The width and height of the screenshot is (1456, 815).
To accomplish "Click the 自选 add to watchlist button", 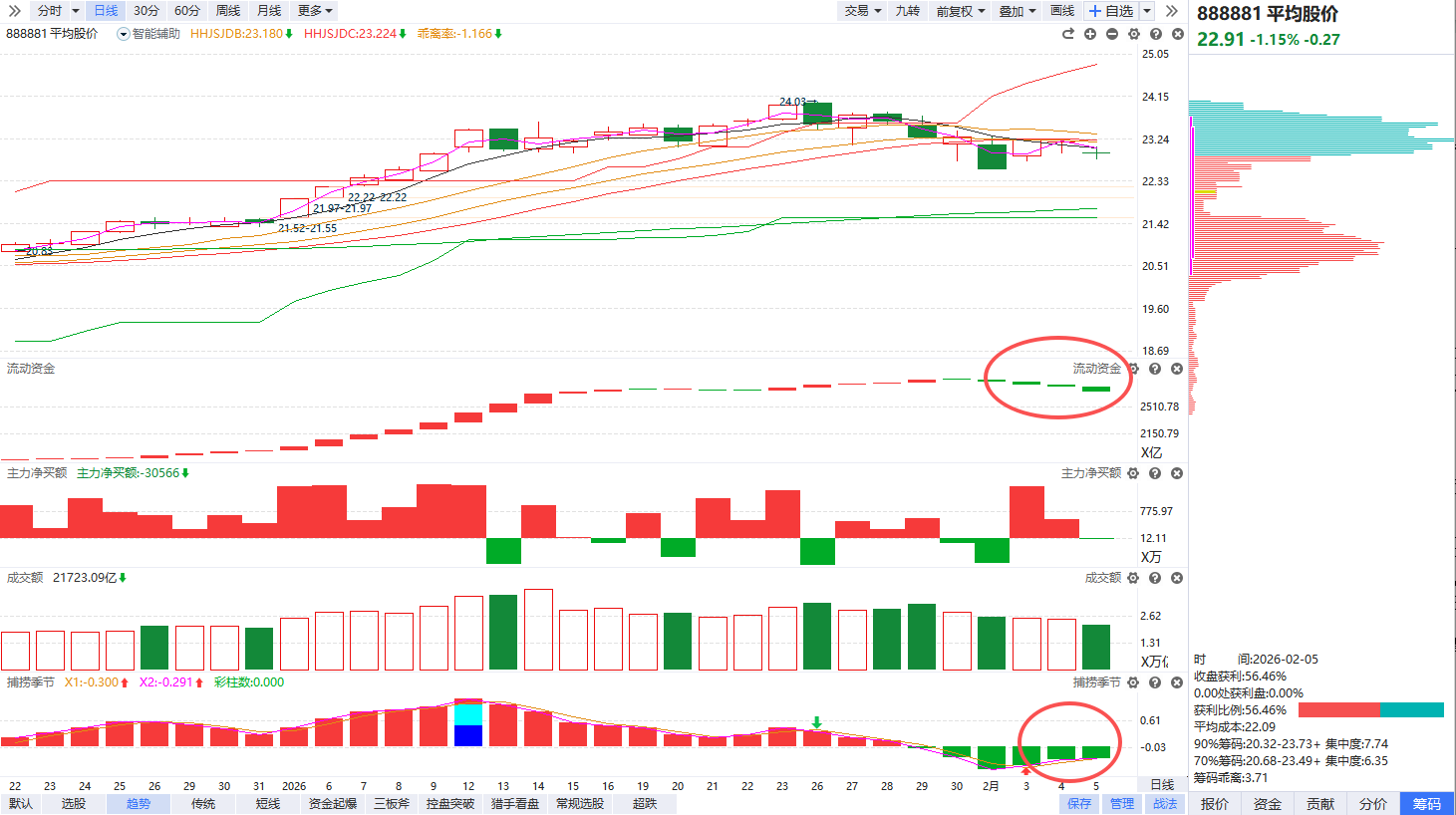I will tap(1112, 11).
